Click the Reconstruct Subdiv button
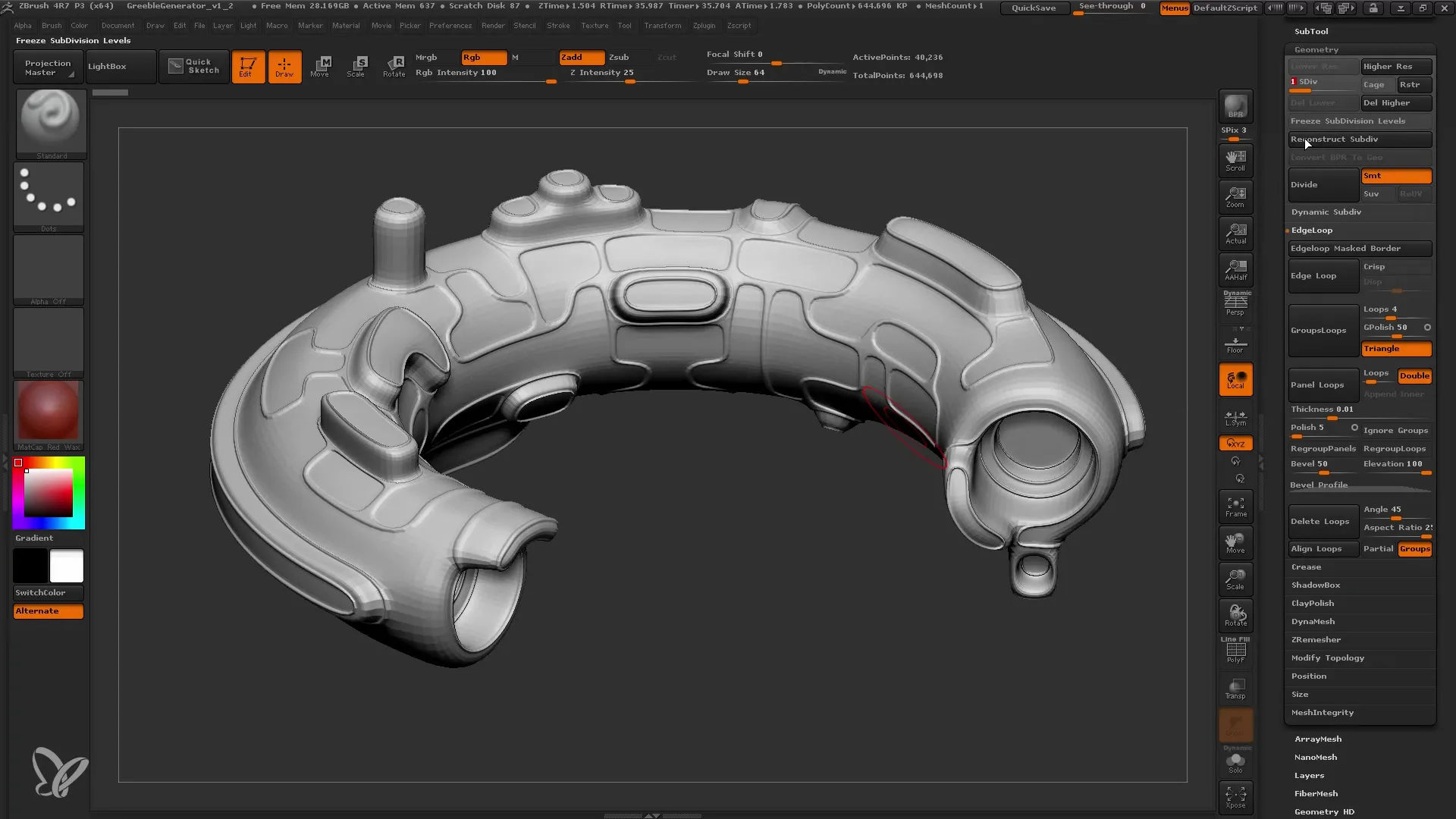The width and height of the screenshot is (1456, 819). [1360, 140]
